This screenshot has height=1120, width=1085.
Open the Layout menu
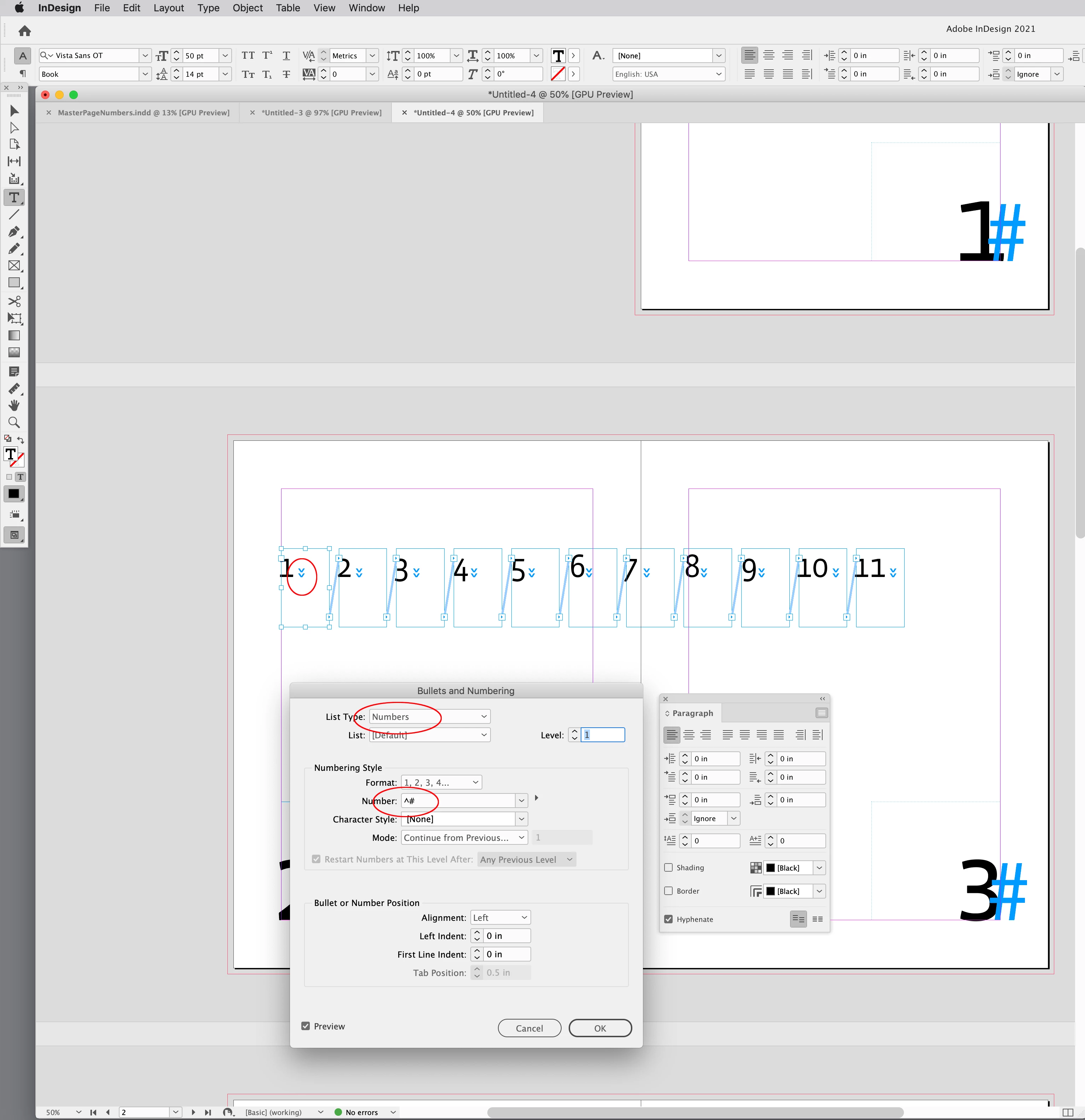[169, 8]
